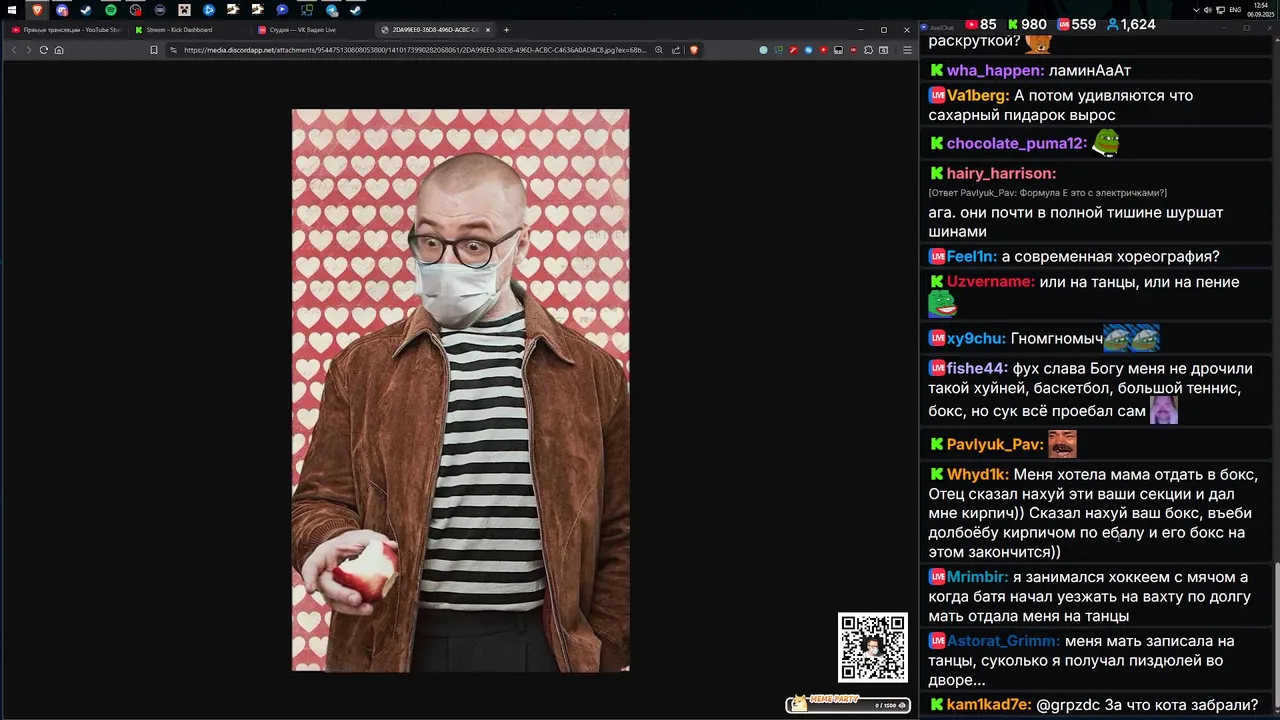
Task: Open the volume control in tray
Action: (x=1208, y=10)
